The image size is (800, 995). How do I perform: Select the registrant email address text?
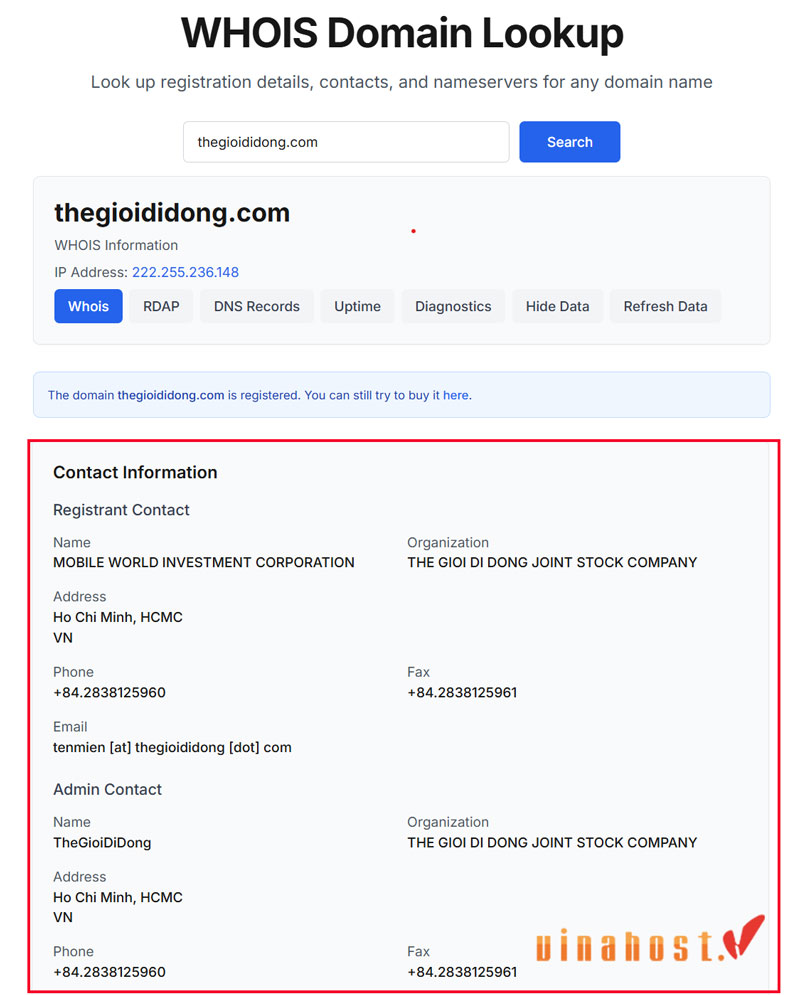(172, 748)
